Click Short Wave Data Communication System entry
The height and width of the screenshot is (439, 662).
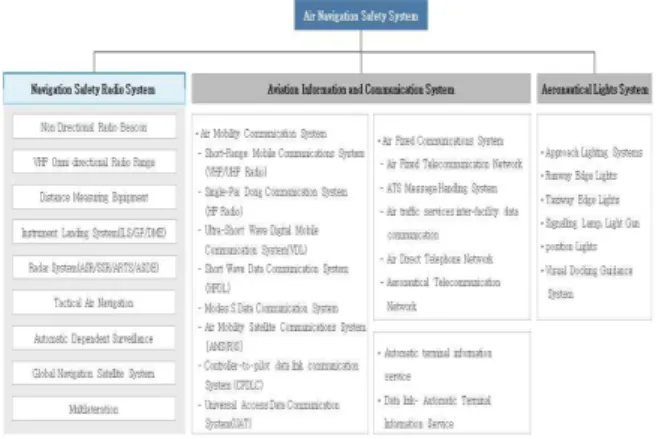click(274, 278)
